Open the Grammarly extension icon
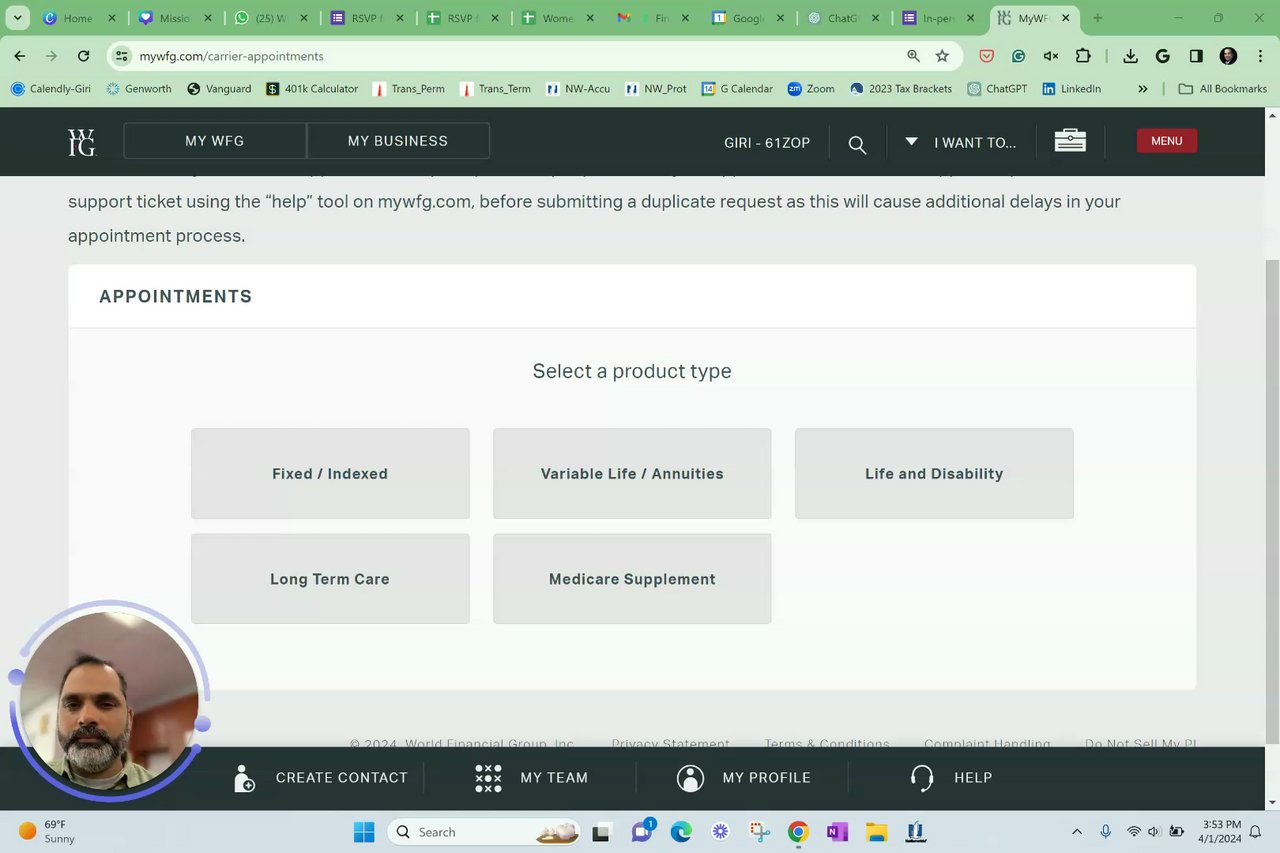The width and height of the screenshot is (1280, 853). tap(1018, 56)
